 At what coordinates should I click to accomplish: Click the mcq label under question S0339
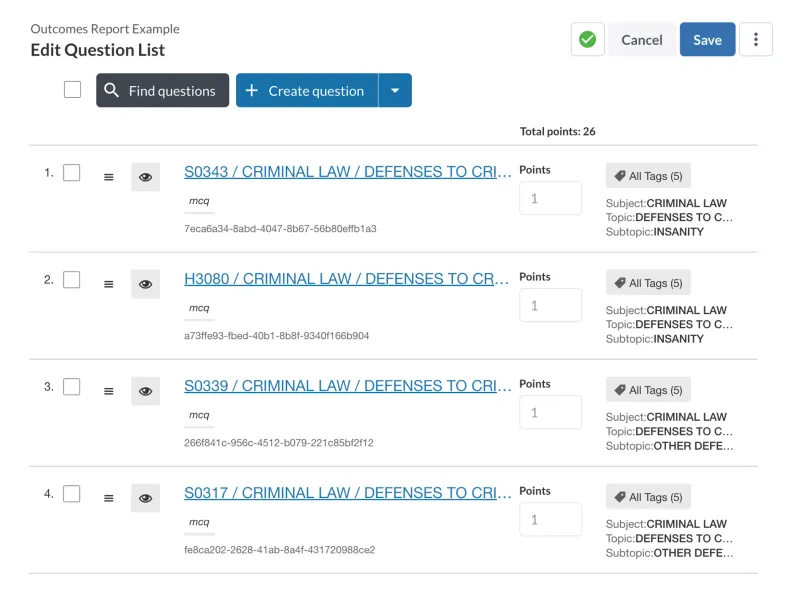click(x=199, y=415)
